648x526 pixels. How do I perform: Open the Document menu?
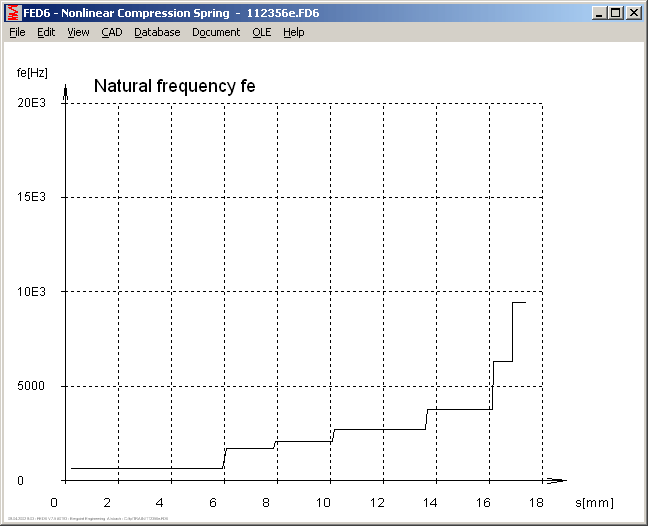click(216, 32)
